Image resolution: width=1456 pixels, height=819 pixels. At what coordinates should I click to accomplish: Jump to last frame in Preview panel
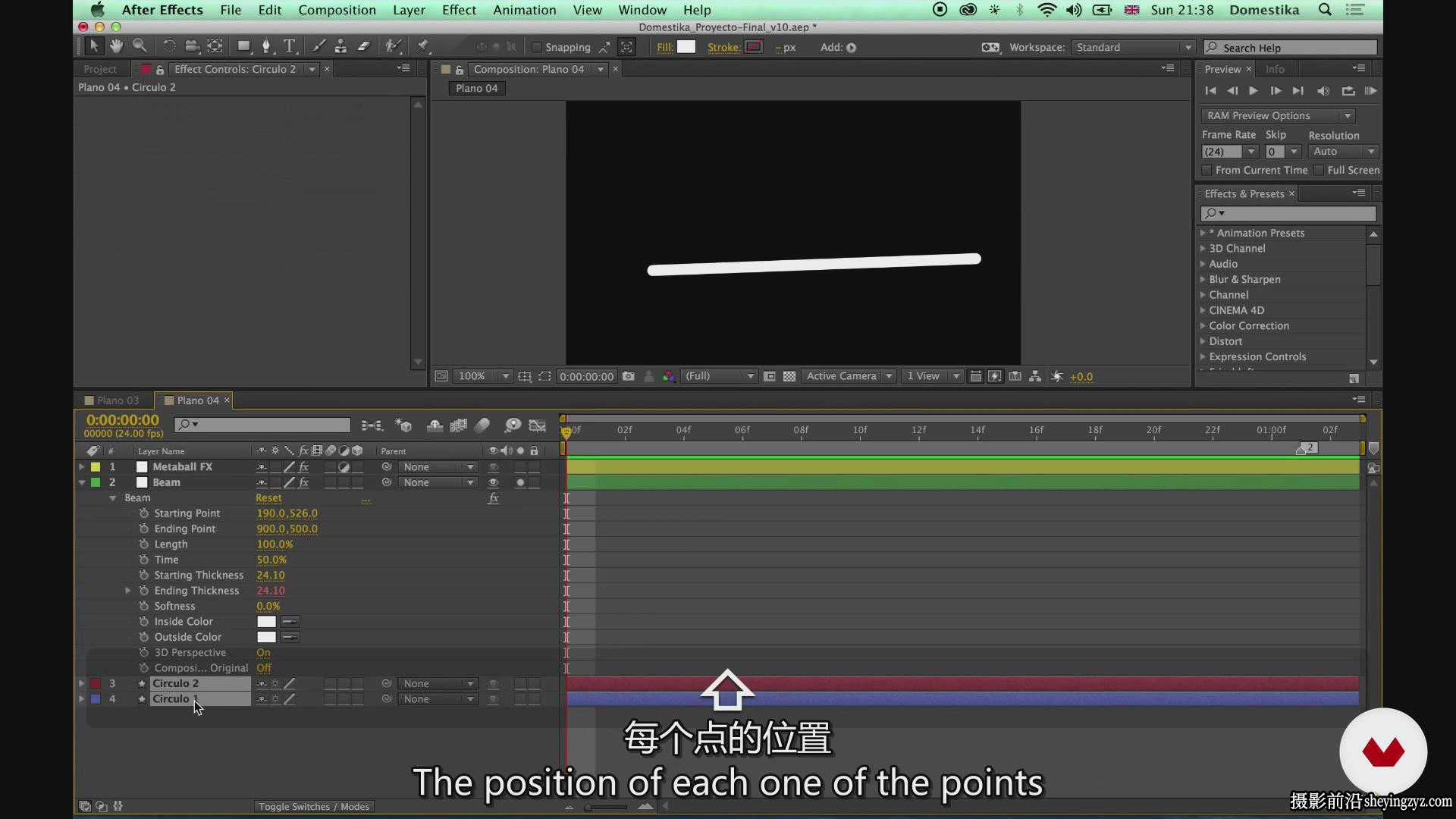pyautogui.click(x=1298, y=91)
